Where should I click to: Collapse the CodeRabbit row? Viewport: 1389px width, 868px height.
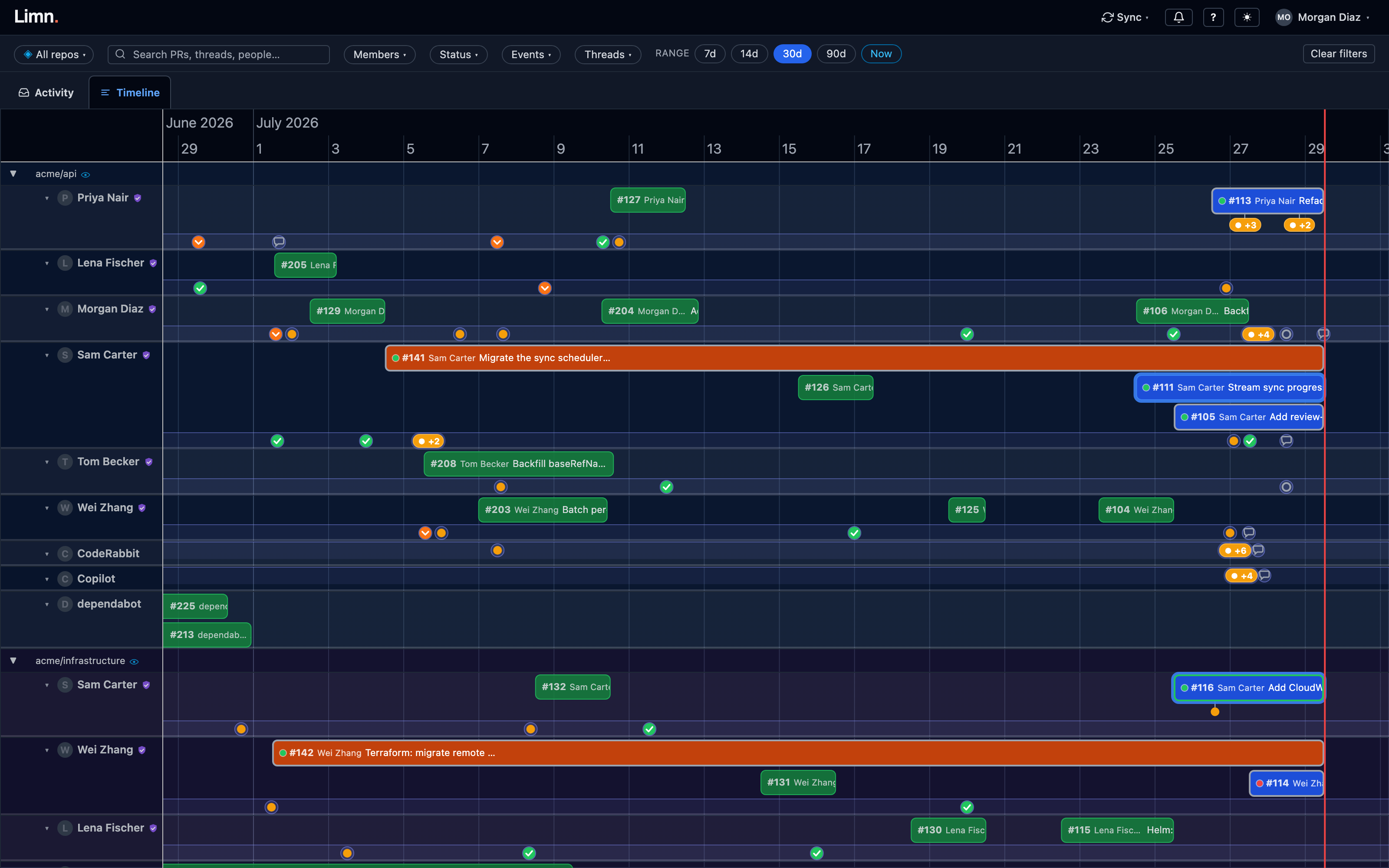47,554
